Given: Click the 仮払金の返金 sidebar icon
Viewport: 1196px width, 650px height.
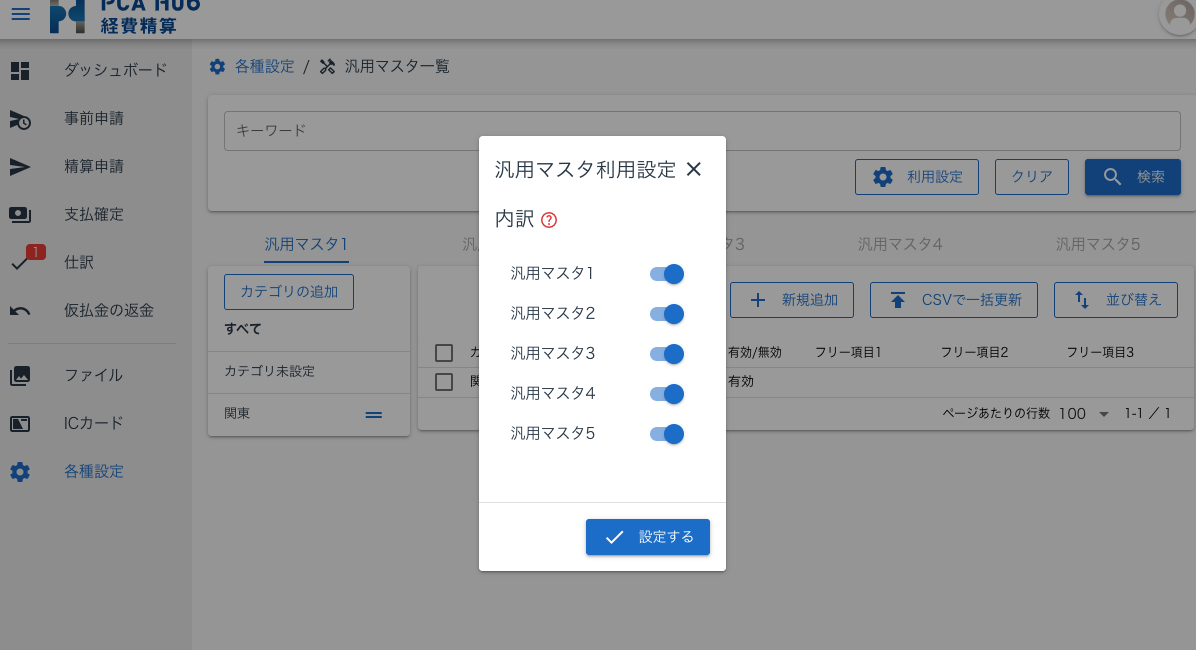Looking at the screenshot, I should click(20, 310).
